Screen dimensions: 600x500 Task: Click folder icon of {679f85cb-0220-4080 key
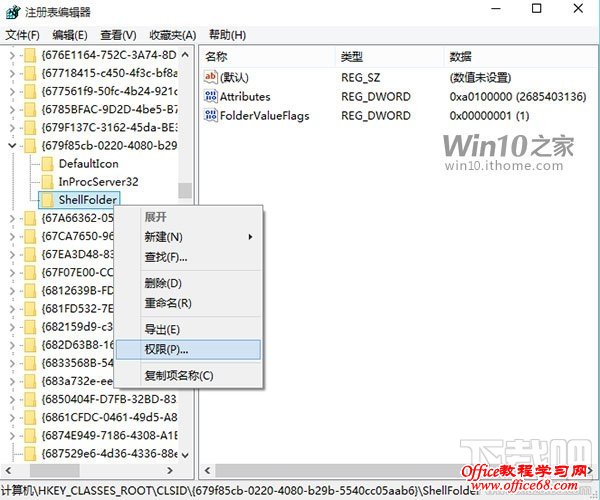(x=30, y=146)
